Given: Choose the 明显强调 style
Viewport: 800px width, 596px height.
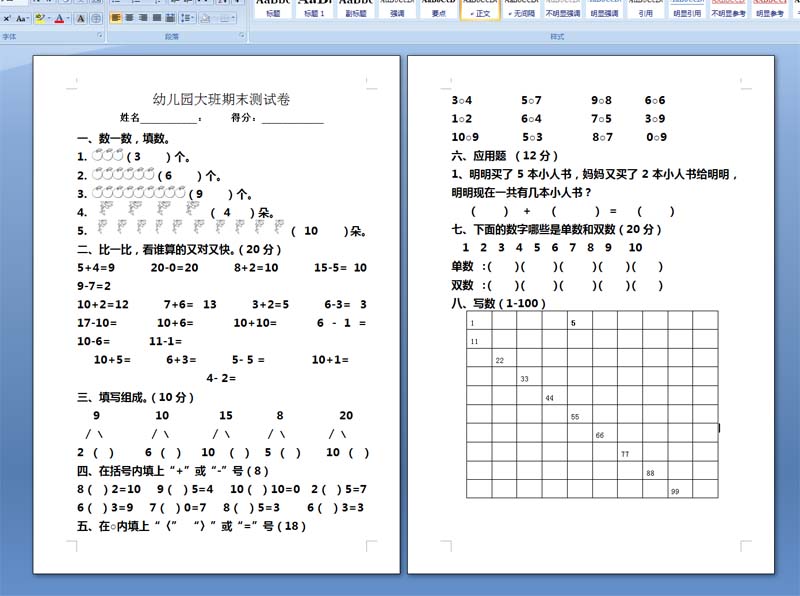Looking at the screenshot, I should pyautogui.click(x=604, y=9).
